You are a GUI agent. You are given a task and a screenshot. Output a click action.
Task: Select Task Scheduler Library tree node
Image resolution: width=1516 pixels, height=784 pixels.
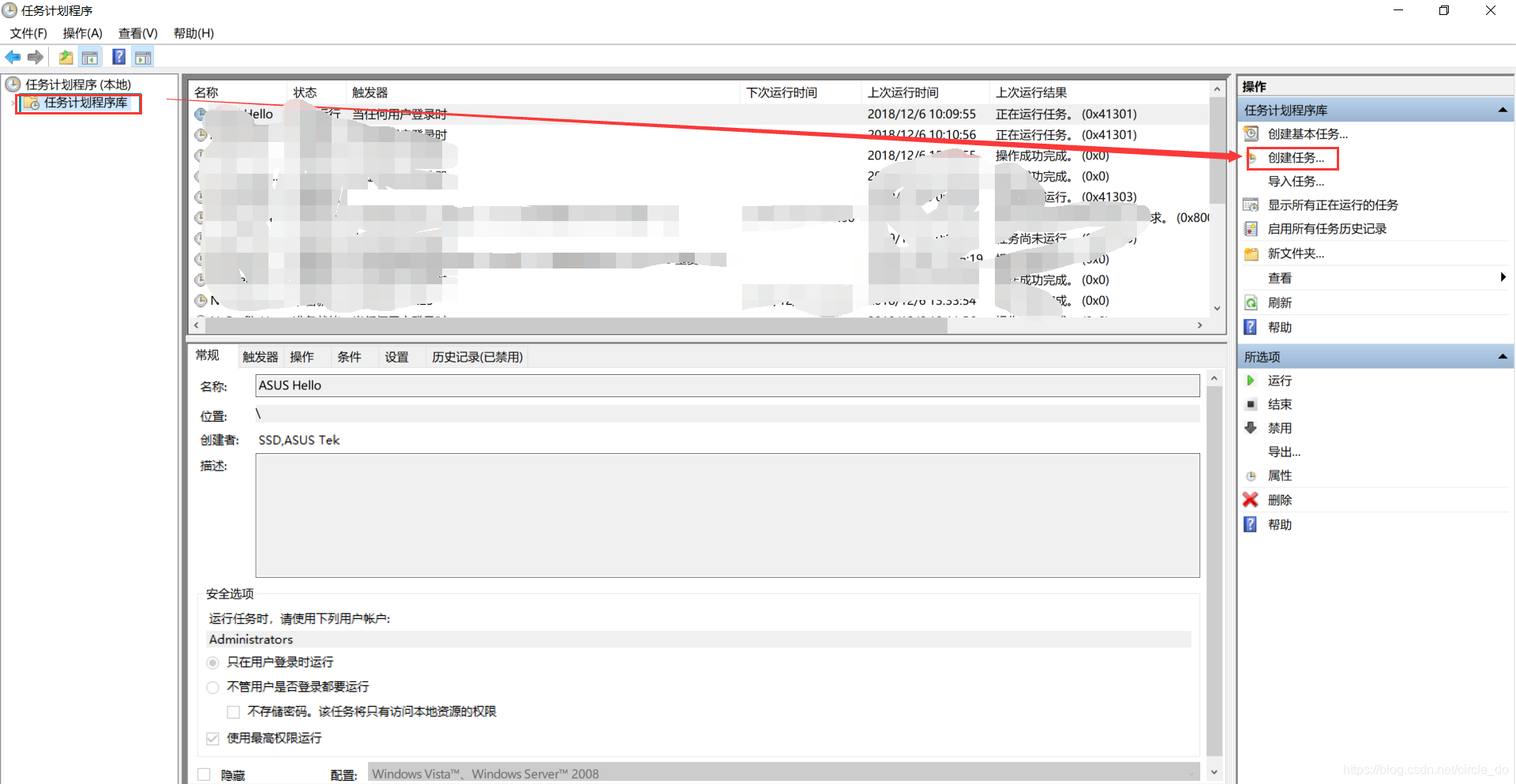coord(85,103)
